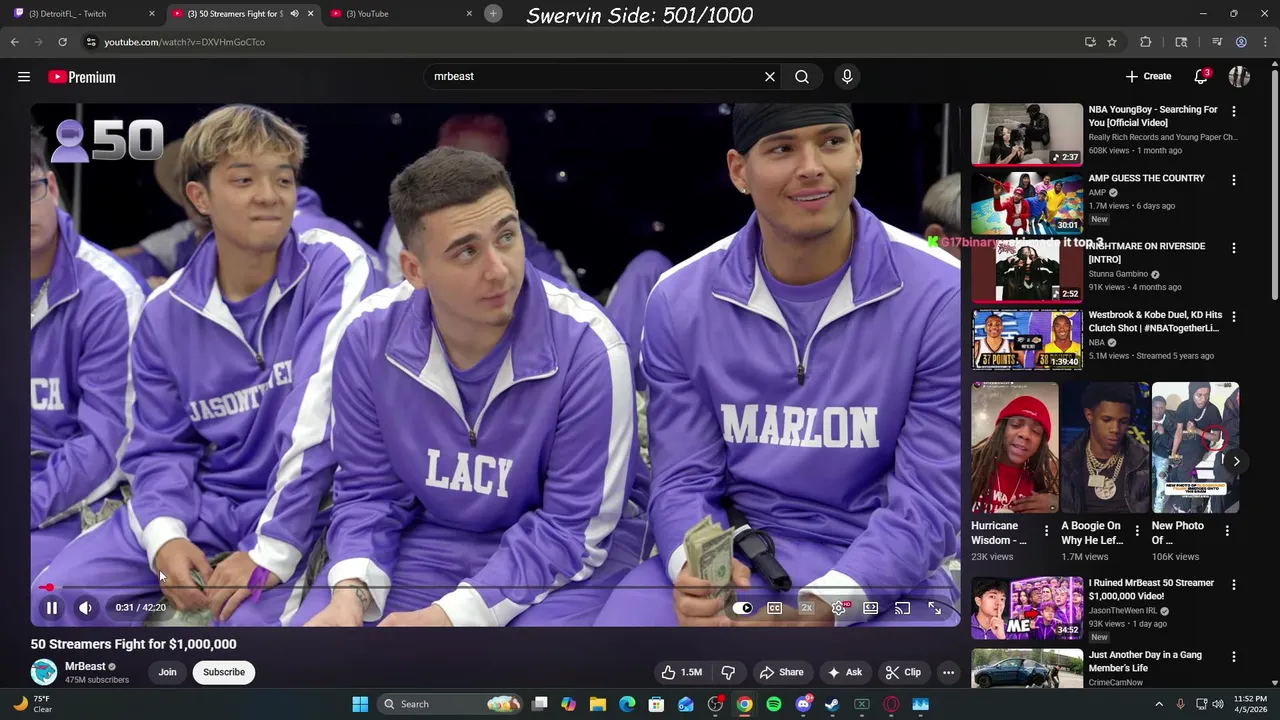
Task: Open the Create menu
Action: pyautogui.click(x=1148, y=76)
